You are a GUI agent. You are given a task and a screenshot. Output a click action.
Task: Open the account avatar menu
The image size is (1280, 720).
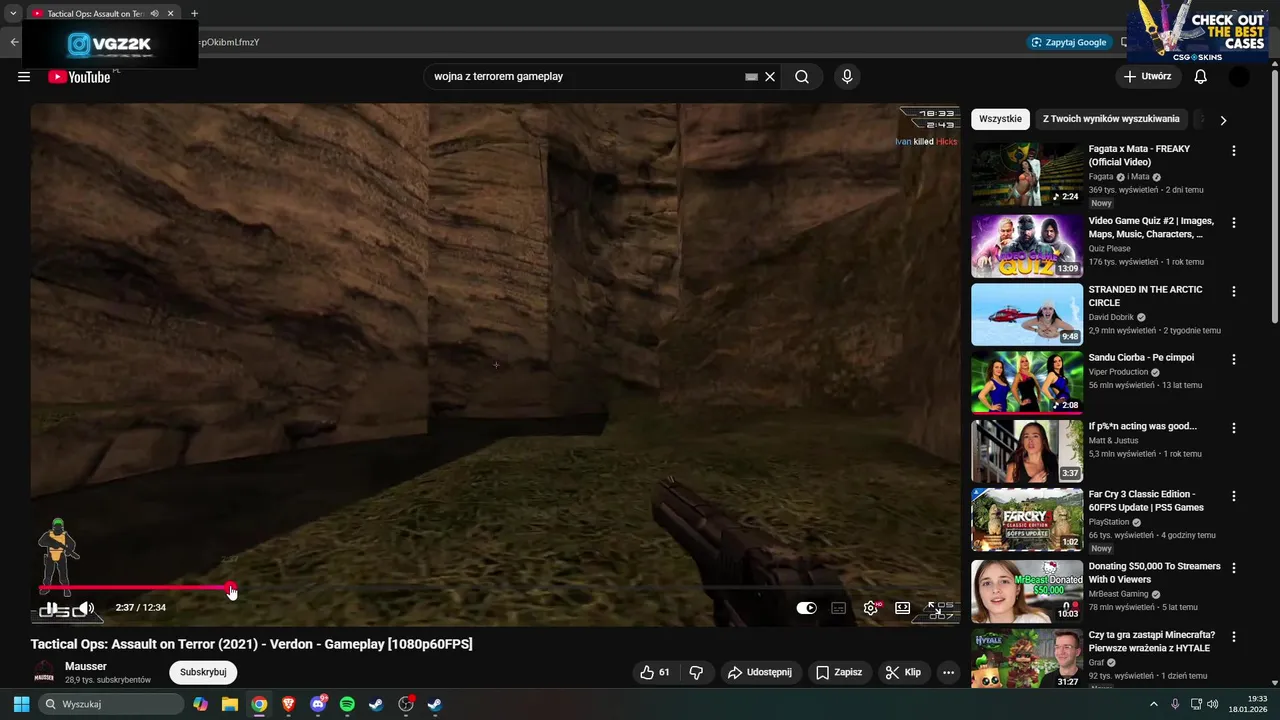(1239, 77)
